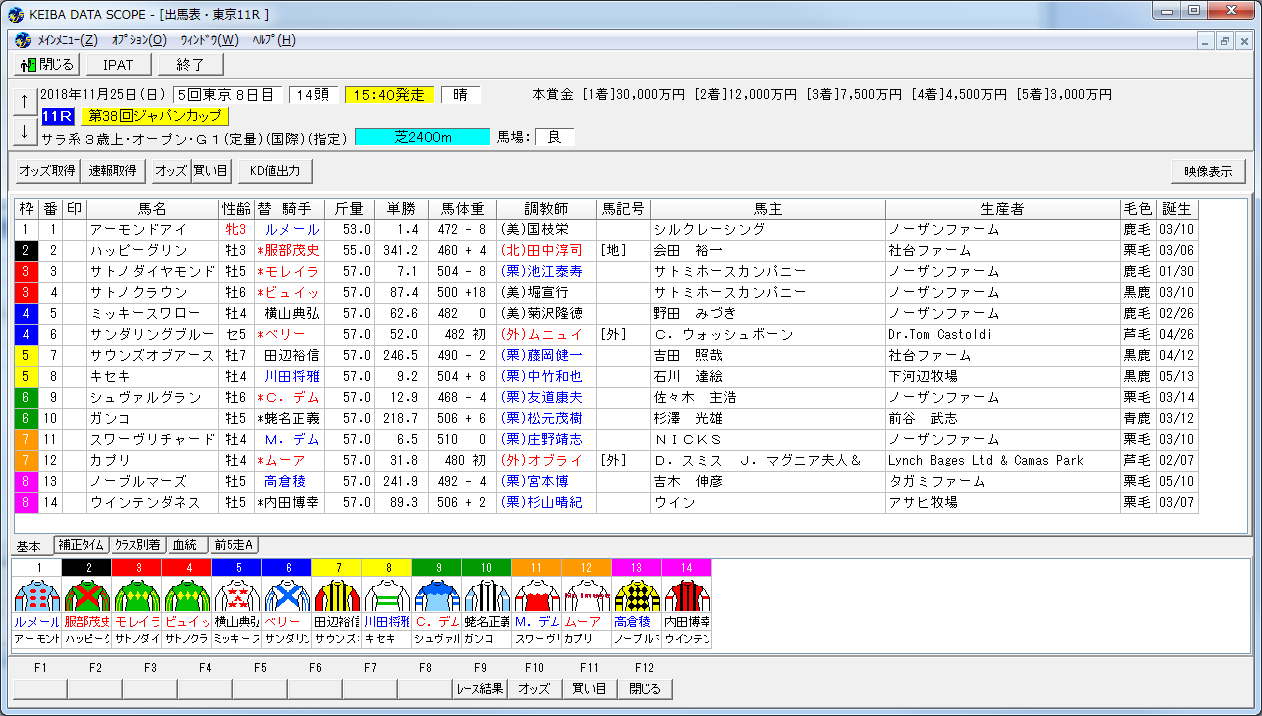Click jockey silk icon for horse 1
1262x716 pixels.
pyautogui.click(x=37, y=596)
